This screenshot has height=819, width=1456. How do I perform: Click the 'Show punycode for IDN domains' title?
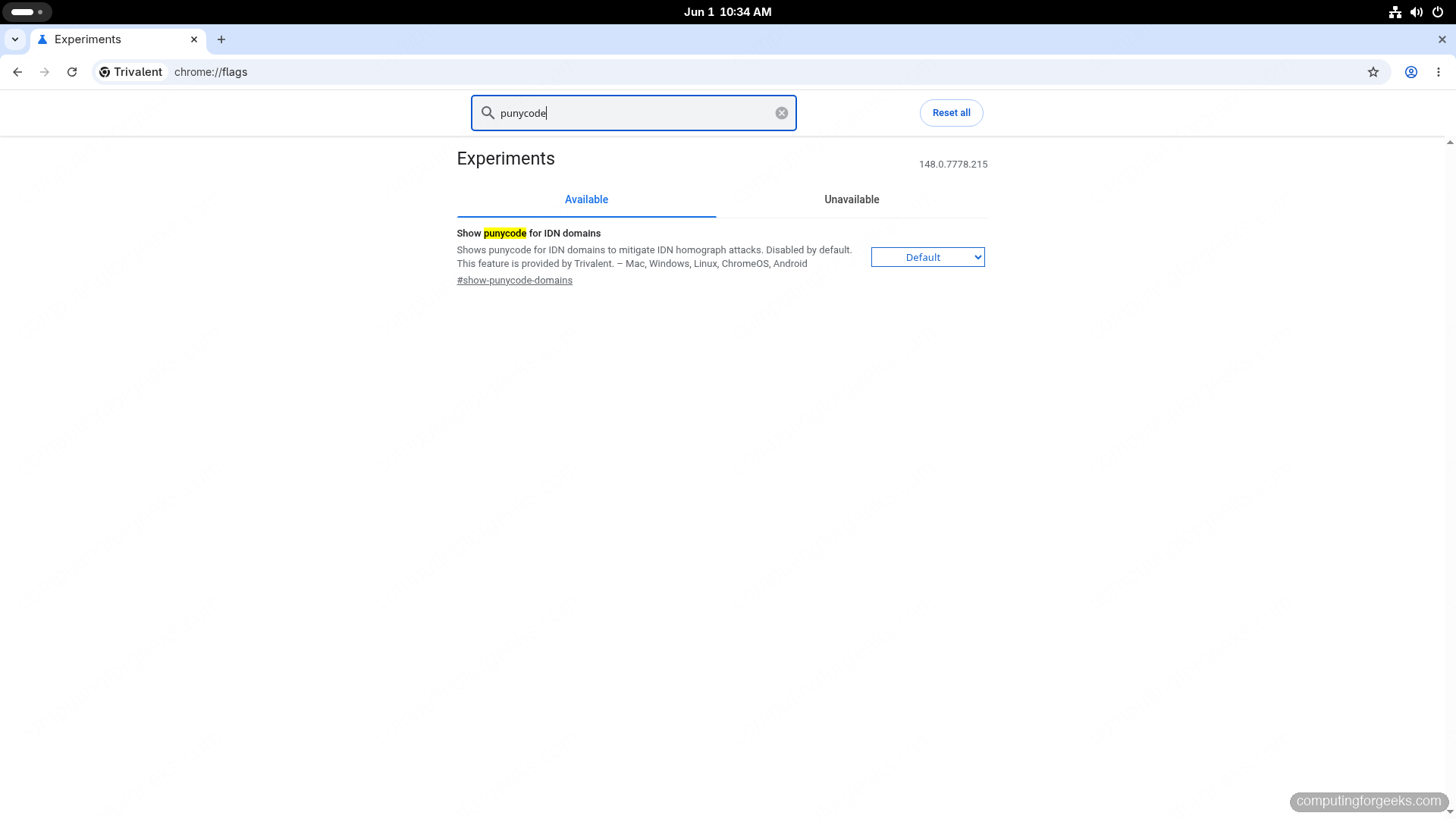pos(529,234)
